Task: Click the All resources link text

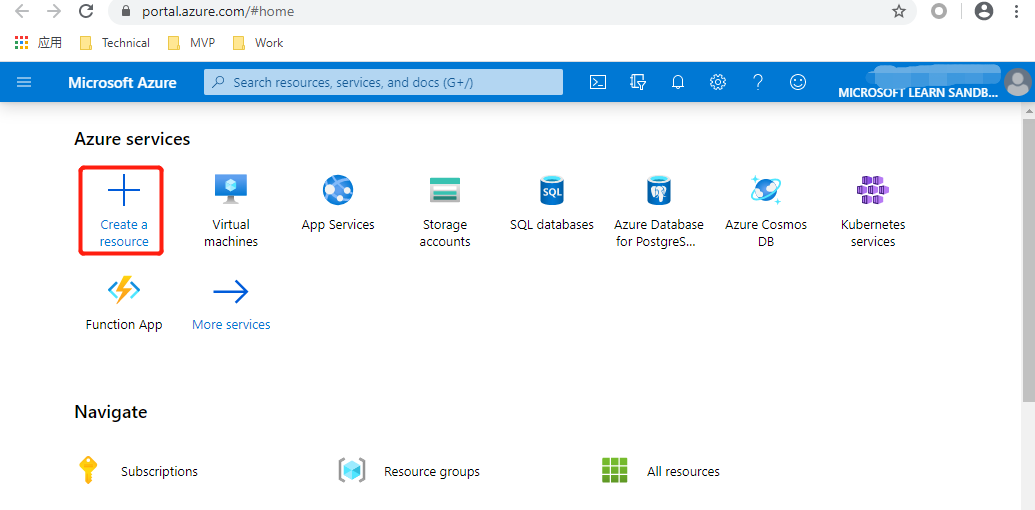Action: pyautogui.click(x=683, y=472)
